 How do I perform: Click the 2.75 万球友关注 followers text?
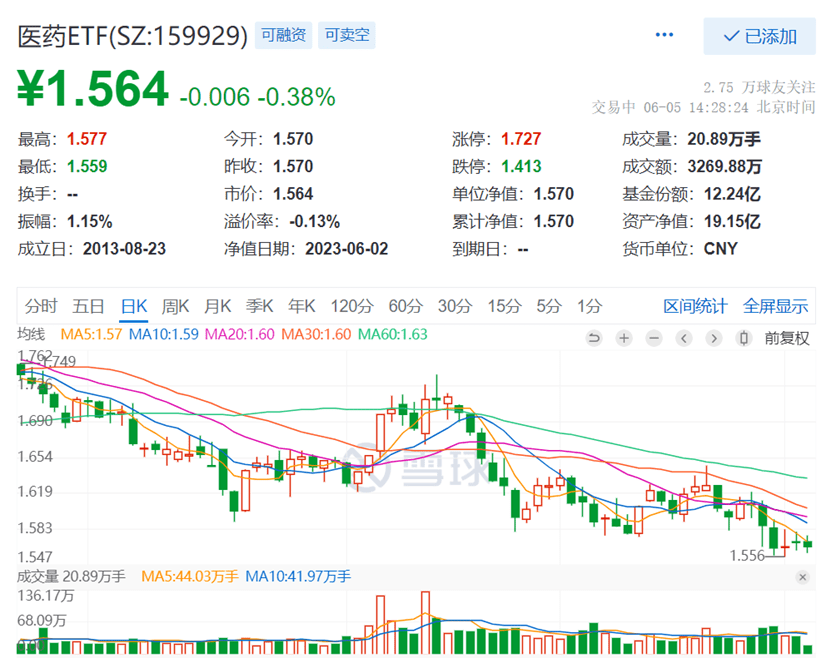[759, 87]
